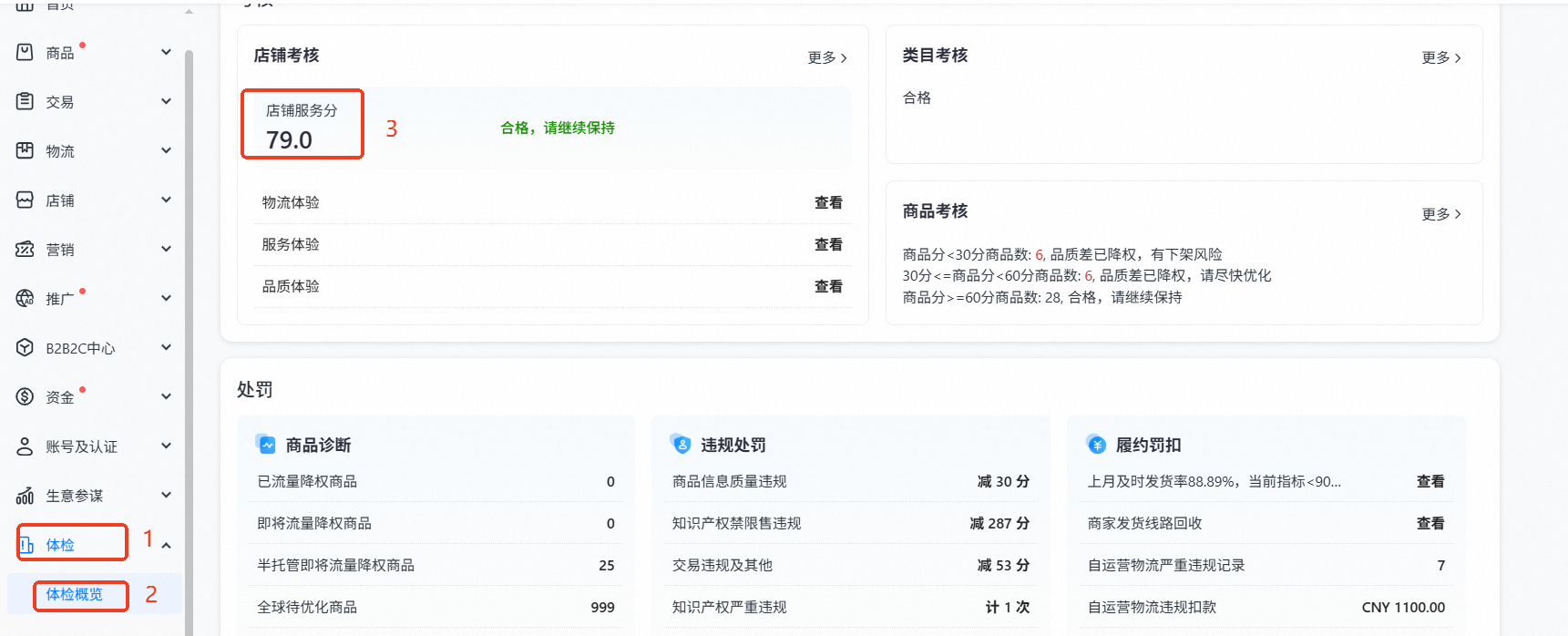Click the 店铺服务分 79.0 score
1568x636 pixels.
(x=289, y=139)
